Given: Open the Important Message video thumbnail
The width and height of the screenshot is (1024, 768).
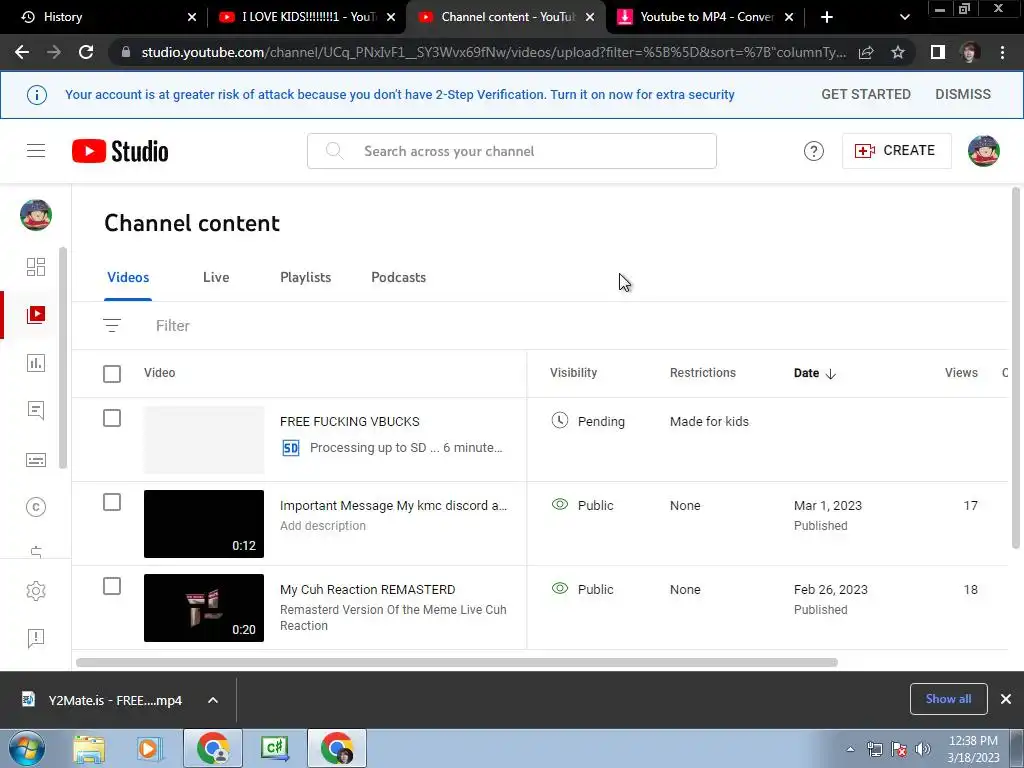Looking at the screenshot, I should (204, 524).
